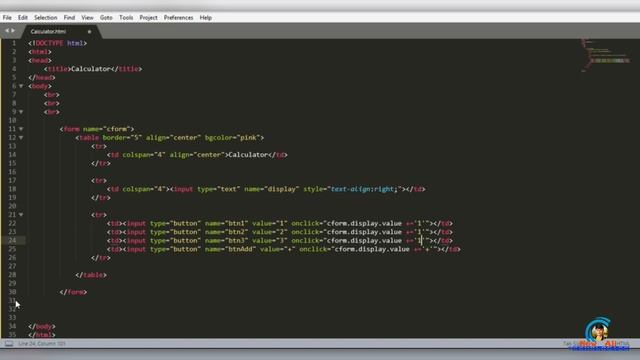Click the HTML syntax label in status bar
Image resolution: width=640 pixels, height=360 pixels.
pyautogui.click(x=623, y=344)
